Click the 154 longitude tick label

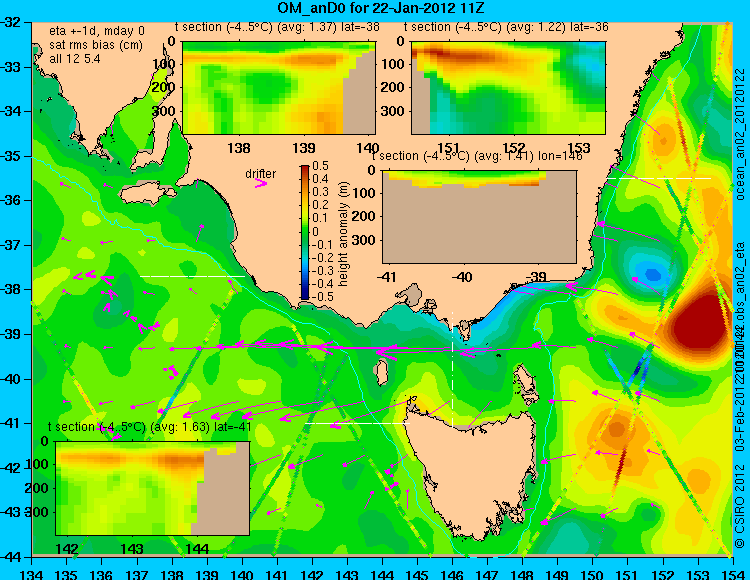point(733,574)
